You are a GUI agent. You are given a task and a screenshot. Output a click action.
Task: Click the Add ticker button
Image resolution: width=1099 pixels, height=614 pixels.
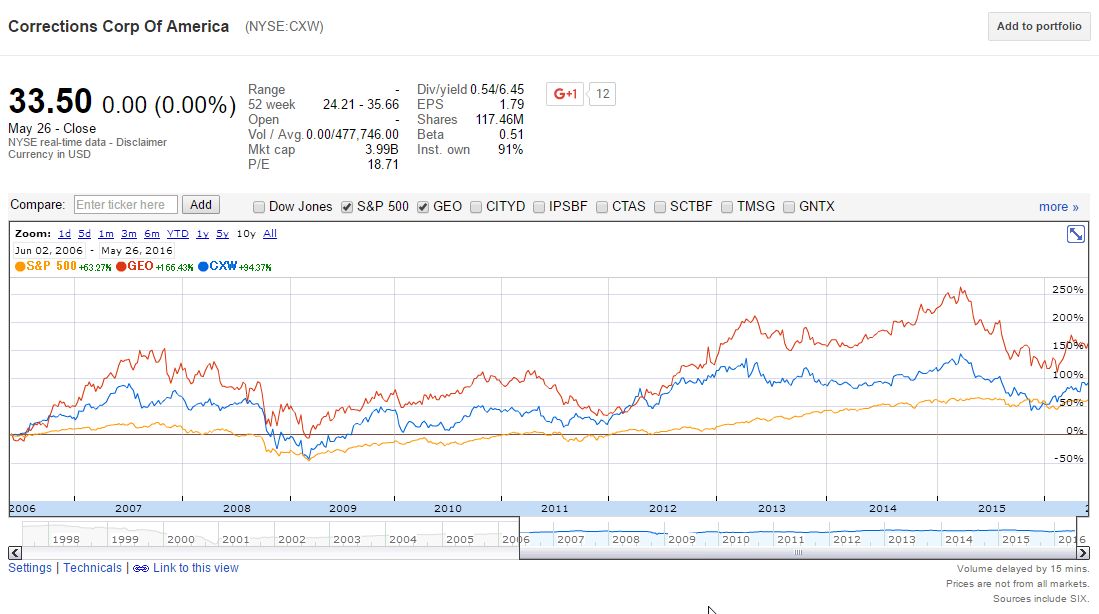tap(200, 205)
